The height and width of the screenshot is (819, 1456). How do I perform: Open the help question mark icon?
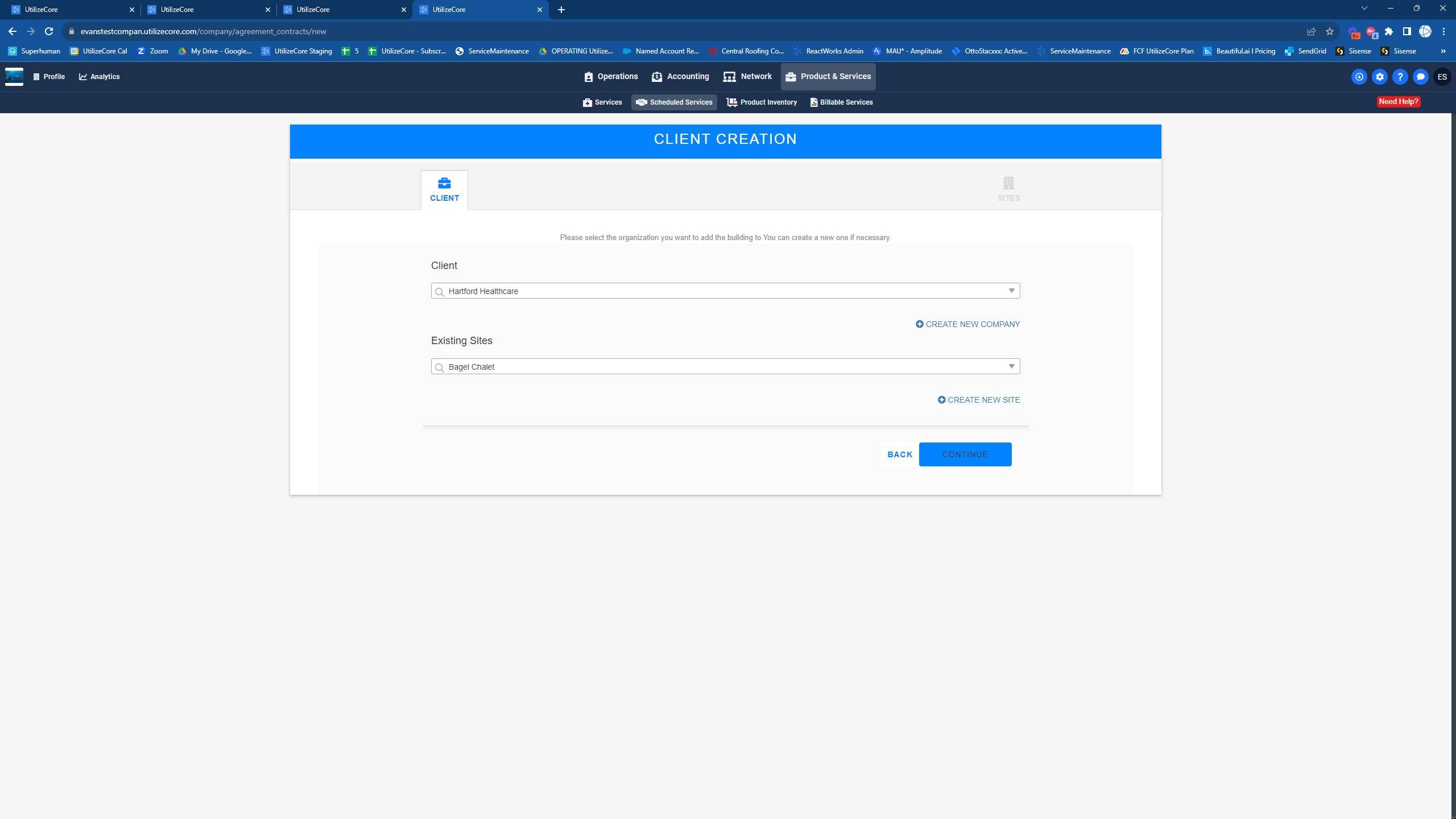[x=1400, y=77]
